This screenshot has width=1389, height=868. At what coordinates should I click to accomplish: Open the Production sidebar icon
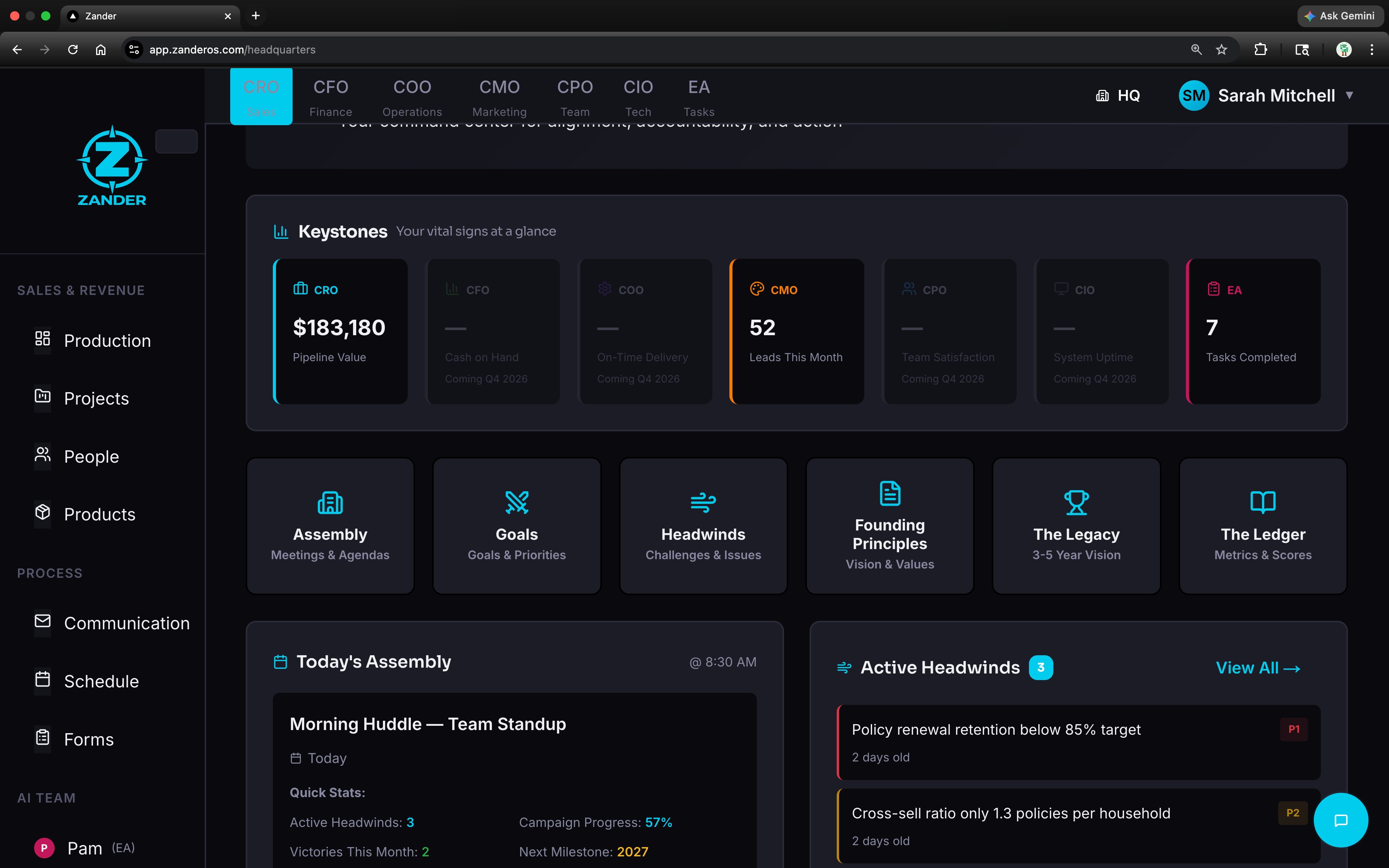(x=43, y=338)
